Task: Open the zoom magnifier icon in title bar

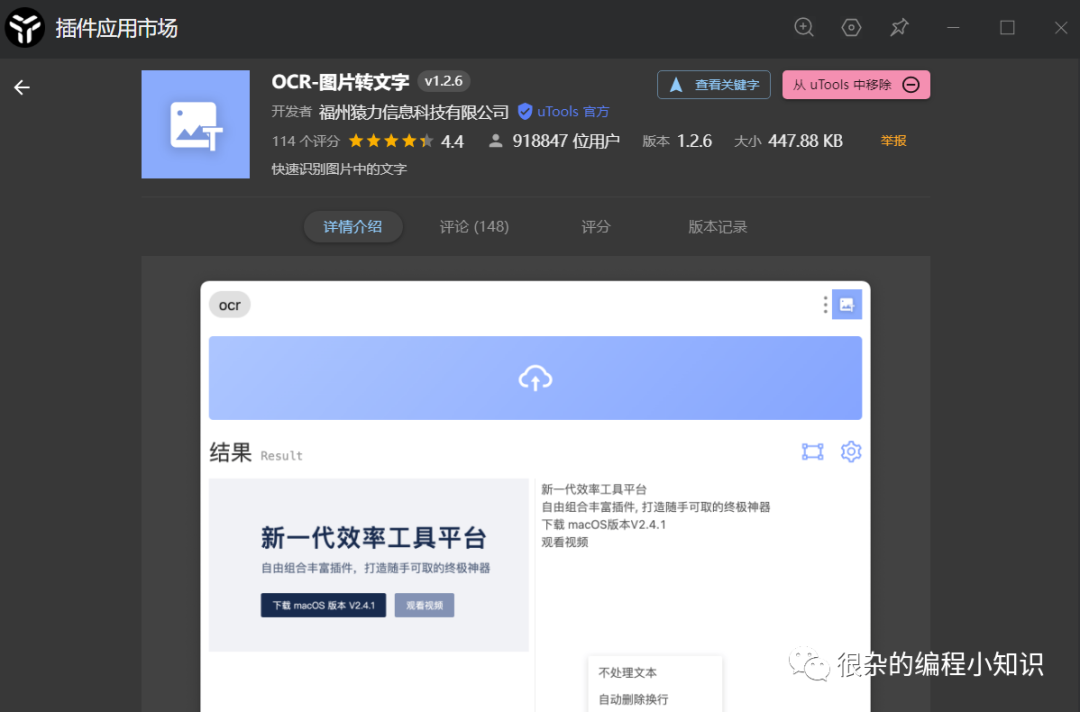Action: [804, 28]
